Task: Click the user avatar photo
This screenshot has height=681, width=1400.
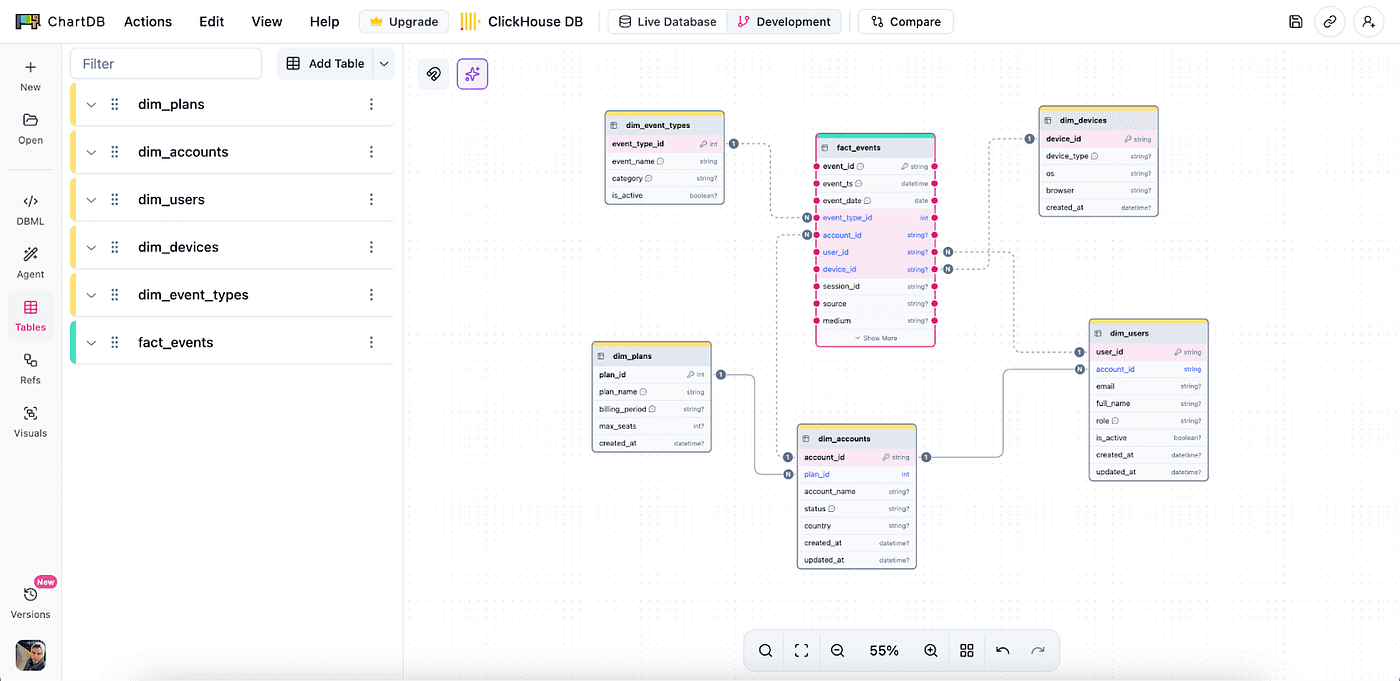Action: pyautogui.click(x=31, y=655)
